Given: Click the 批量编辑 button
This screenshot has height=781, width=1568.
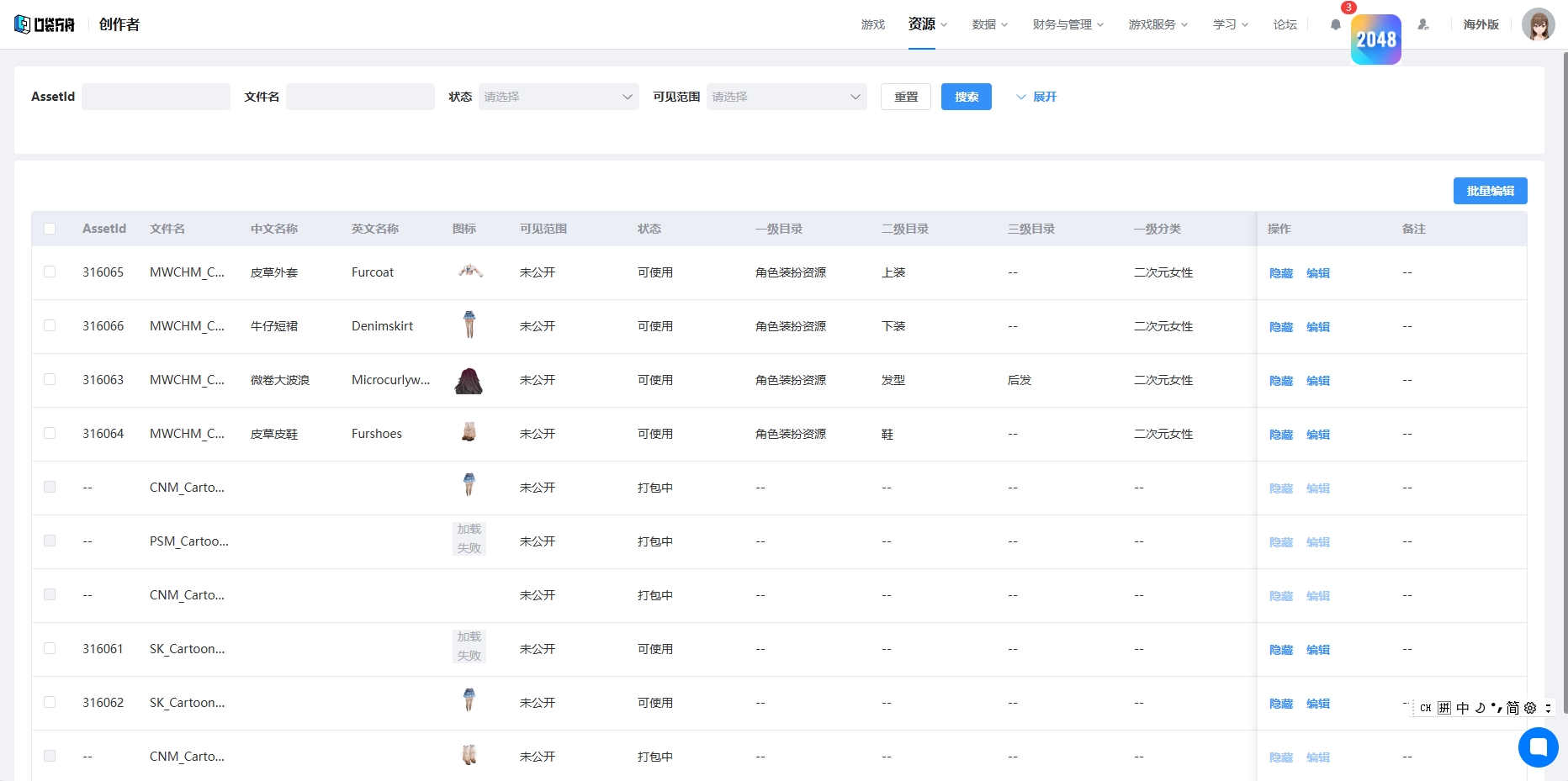Looking at the screenshot, I should [1491, 191].
